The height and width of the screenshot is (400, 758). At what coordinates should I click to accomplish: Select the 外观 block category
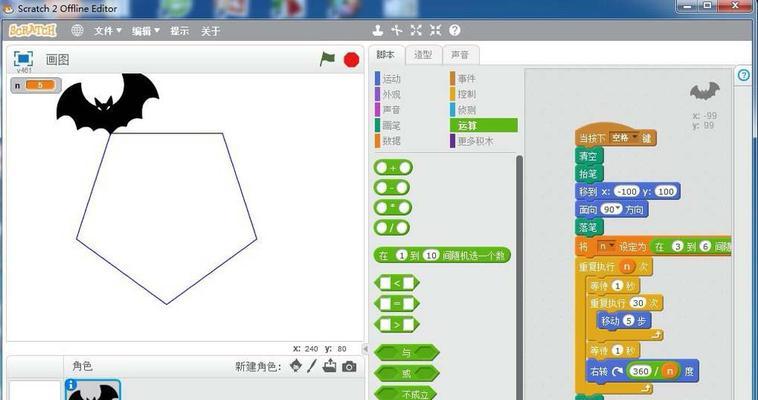tap(392, 94)
